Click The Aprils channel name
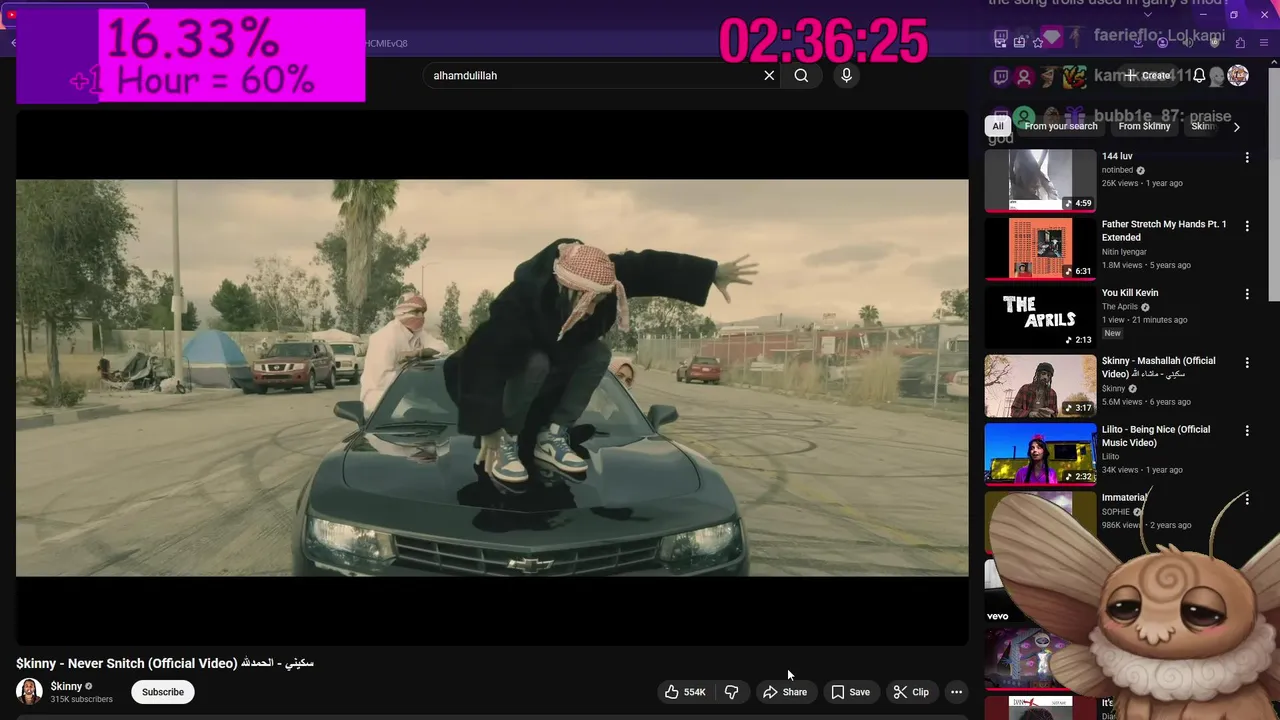 [x=1120, y=307]
